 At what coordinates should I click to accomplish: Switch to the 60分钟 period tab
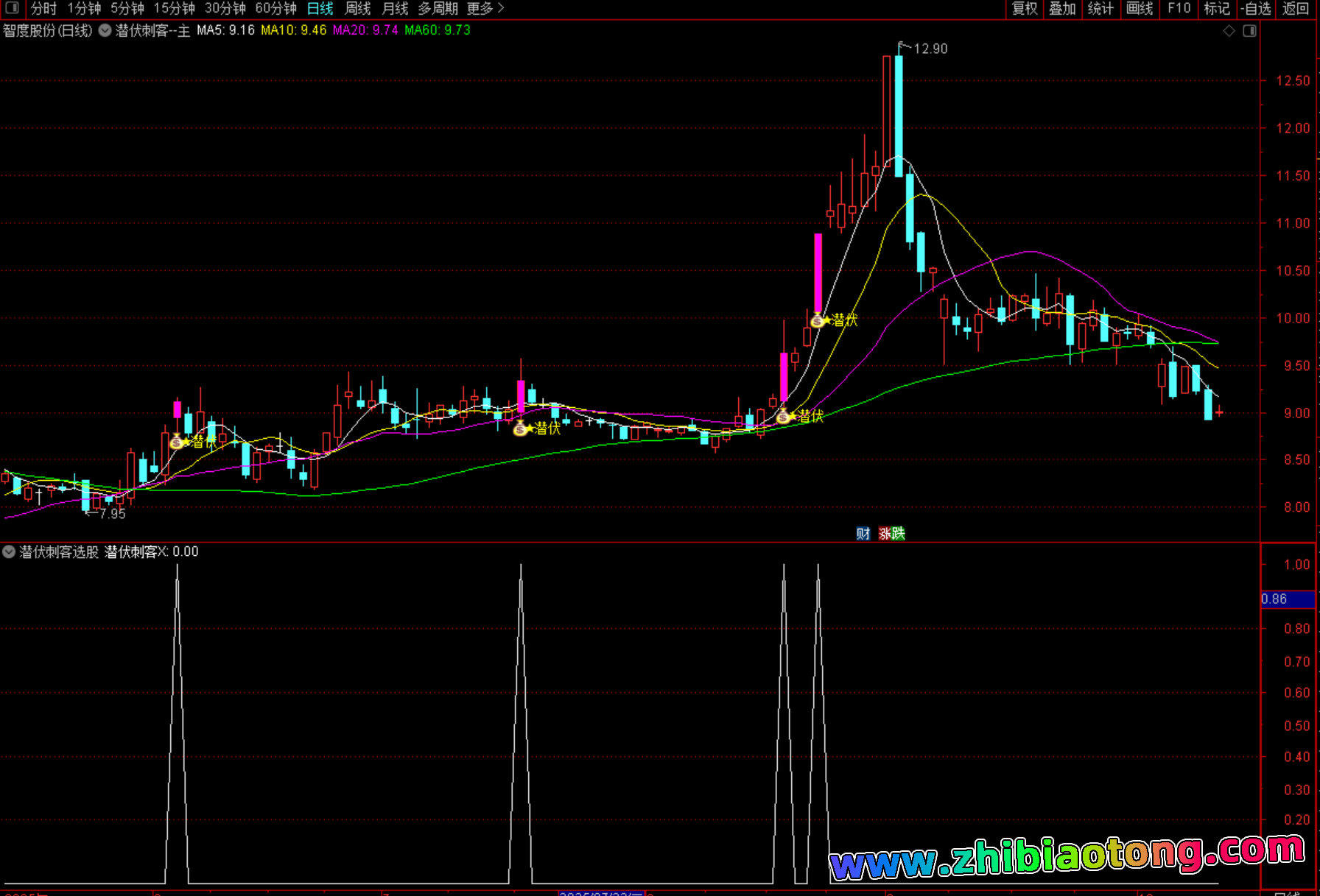tap(275, 8)
